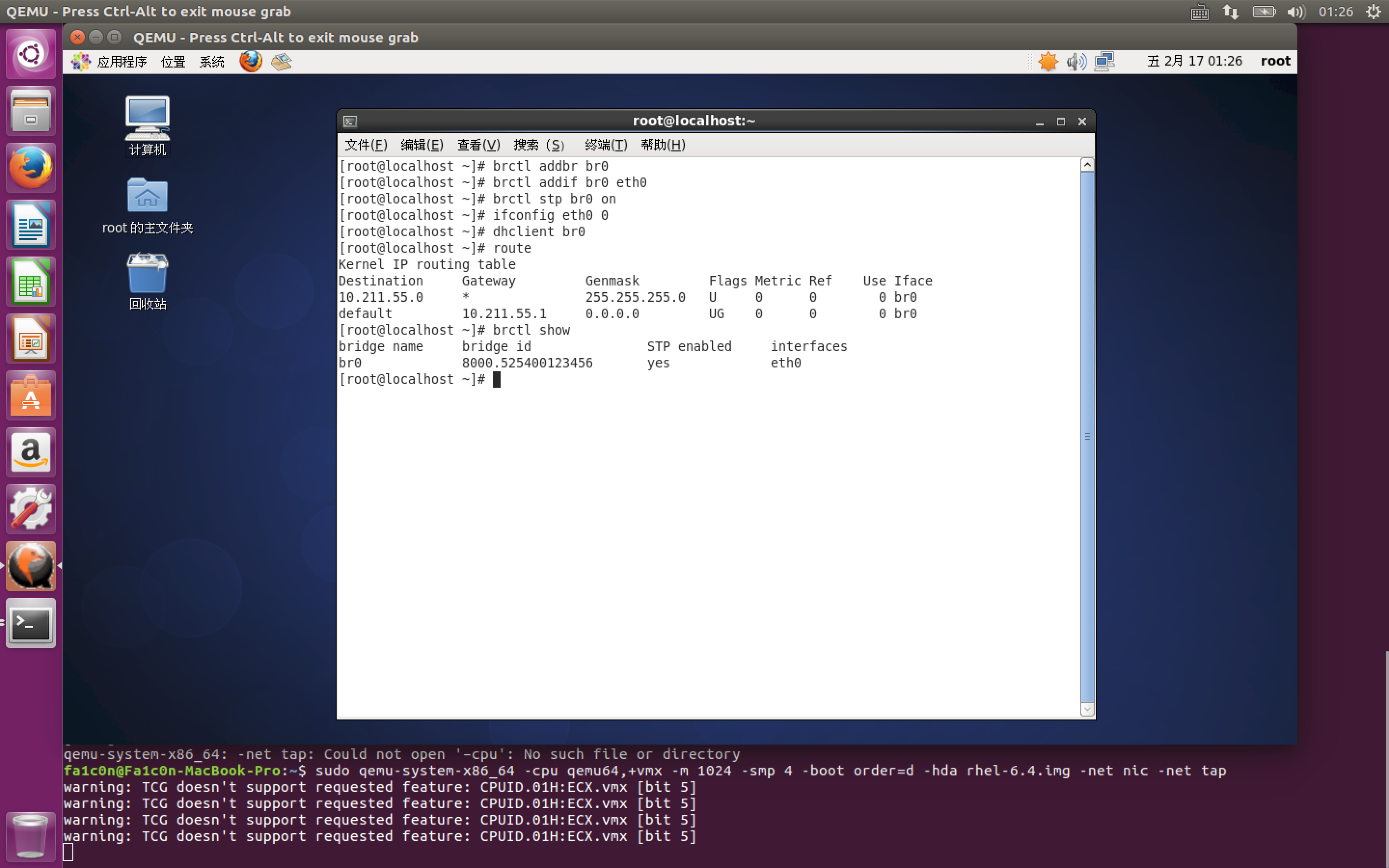Open the Amazon launcher in dock
This screenshot has width=1389, height=868.
(31, 452)
